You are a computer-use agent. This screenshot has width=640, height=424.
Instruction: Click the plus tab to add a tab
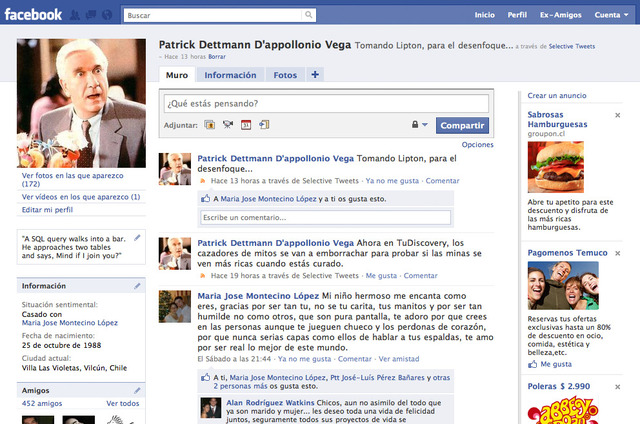[x=315, y=75]
